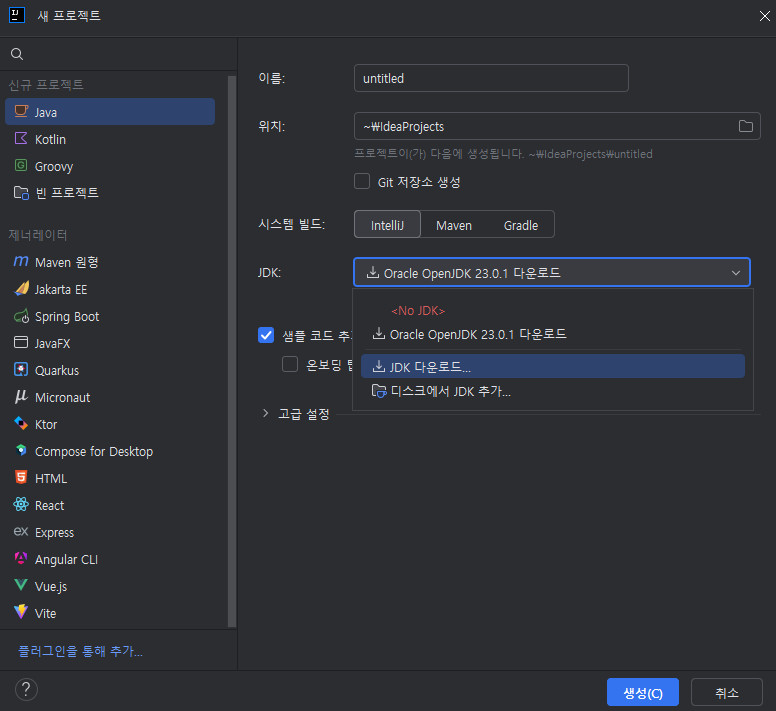Viewport: 776px width, 711px height.
Task: Close the 새 프로젝트 dialog
Action: 765,16
